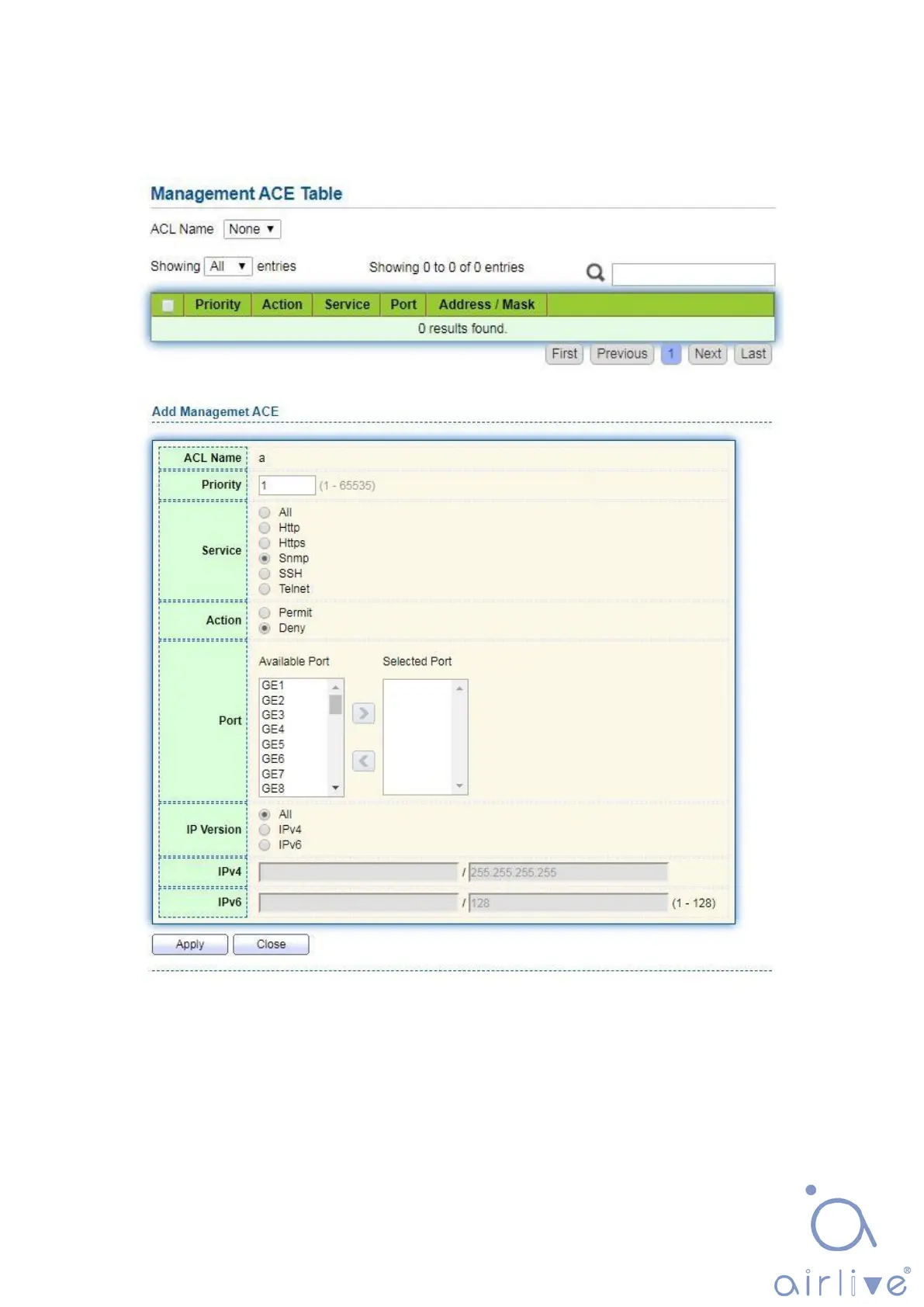This screenshot has height=1307, width=924.
Task: Click the search magnifier icon
Action: coord(595,272)
